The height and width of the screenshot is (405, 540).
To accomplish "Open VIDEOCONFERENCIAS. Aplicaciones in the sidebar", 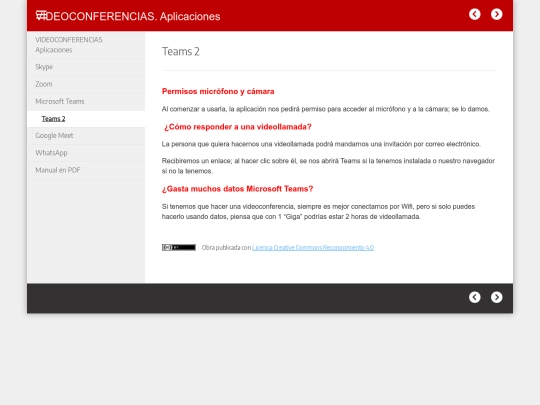I will tap(86, 45).
